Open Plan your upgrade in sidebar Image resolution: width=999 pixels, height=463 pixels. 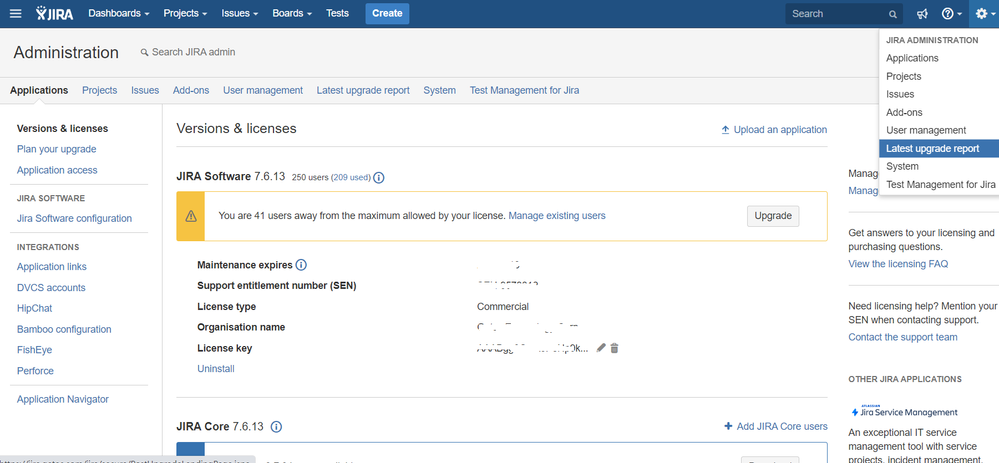tap(57, 149)
